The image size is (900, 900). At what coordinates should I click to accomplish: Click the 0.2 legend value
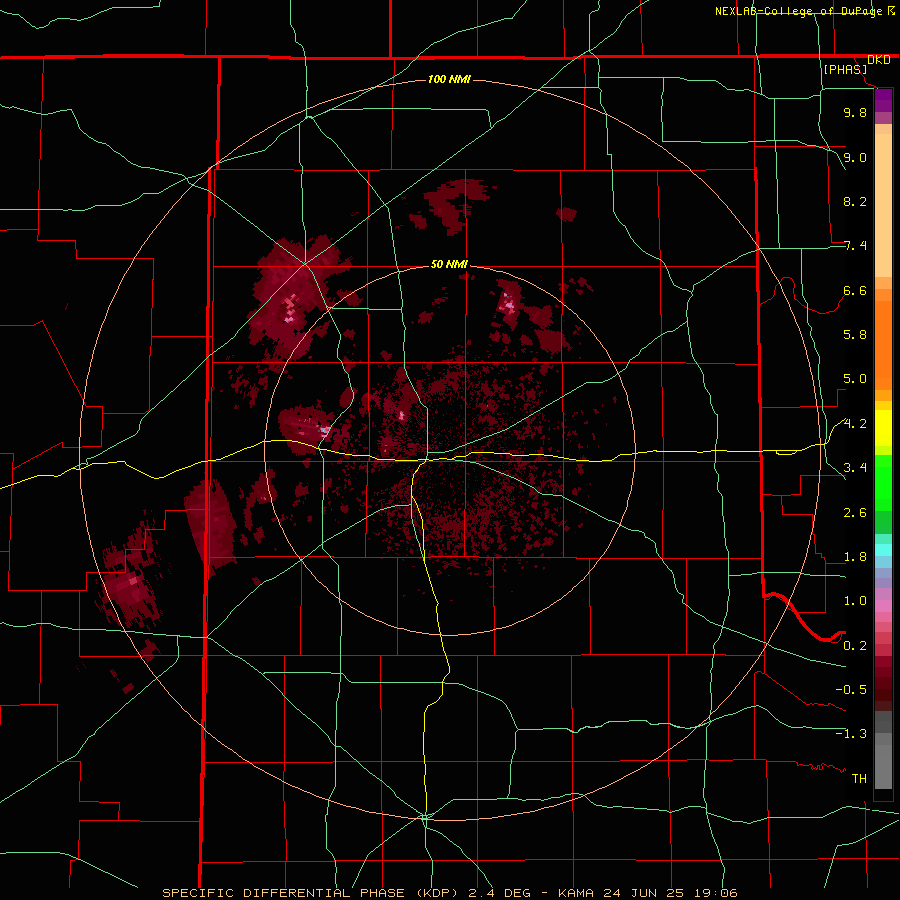855,646
